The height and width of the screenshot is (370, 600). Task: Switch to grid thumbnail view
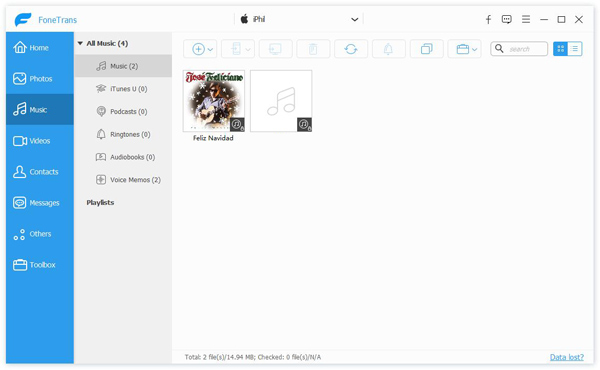click(561, 49)
